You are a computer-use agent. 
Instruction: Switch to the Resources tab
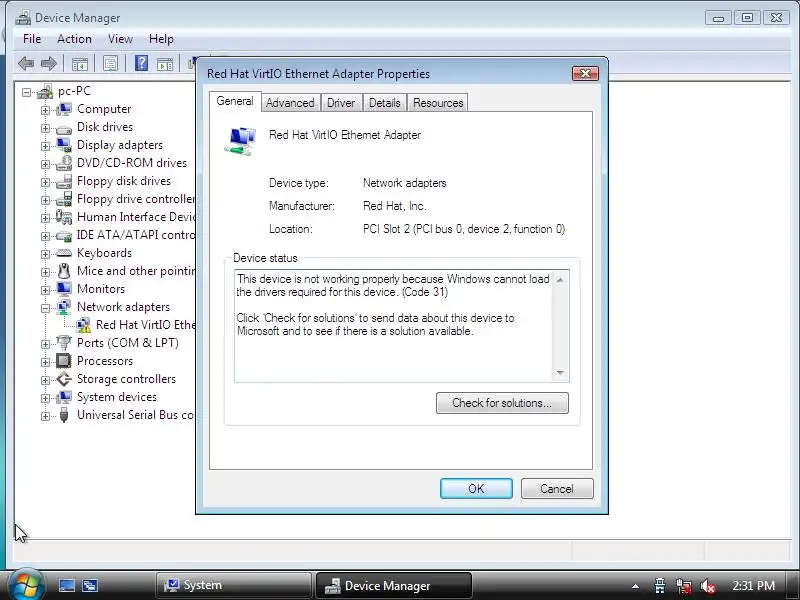pyautogui.click(x=438, y=103)
